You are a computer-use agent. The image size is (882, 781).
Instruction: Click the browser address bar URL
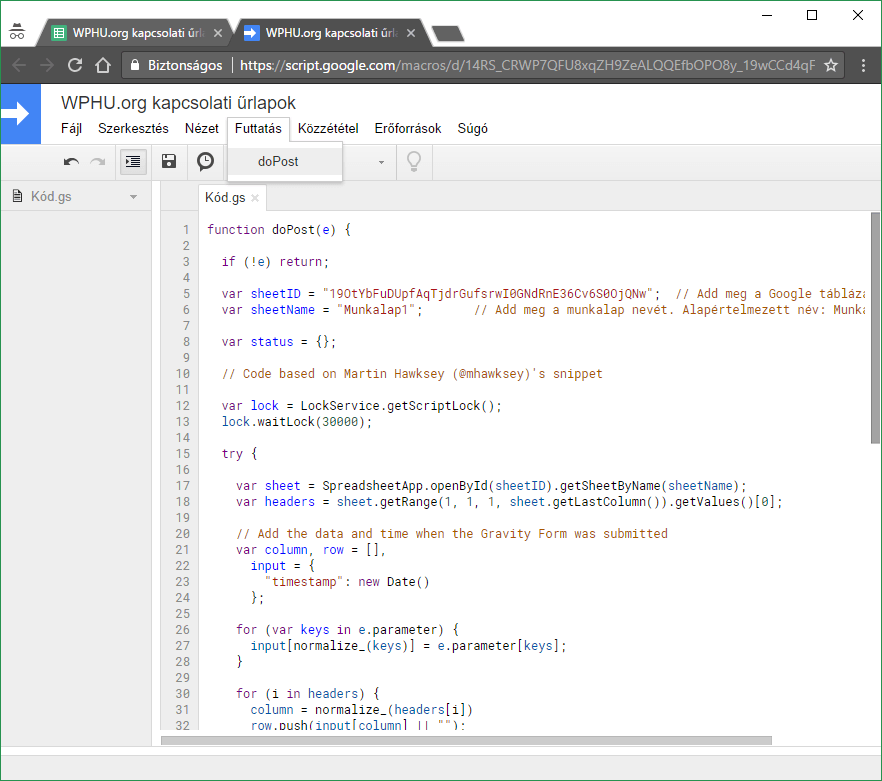[527, 65]
